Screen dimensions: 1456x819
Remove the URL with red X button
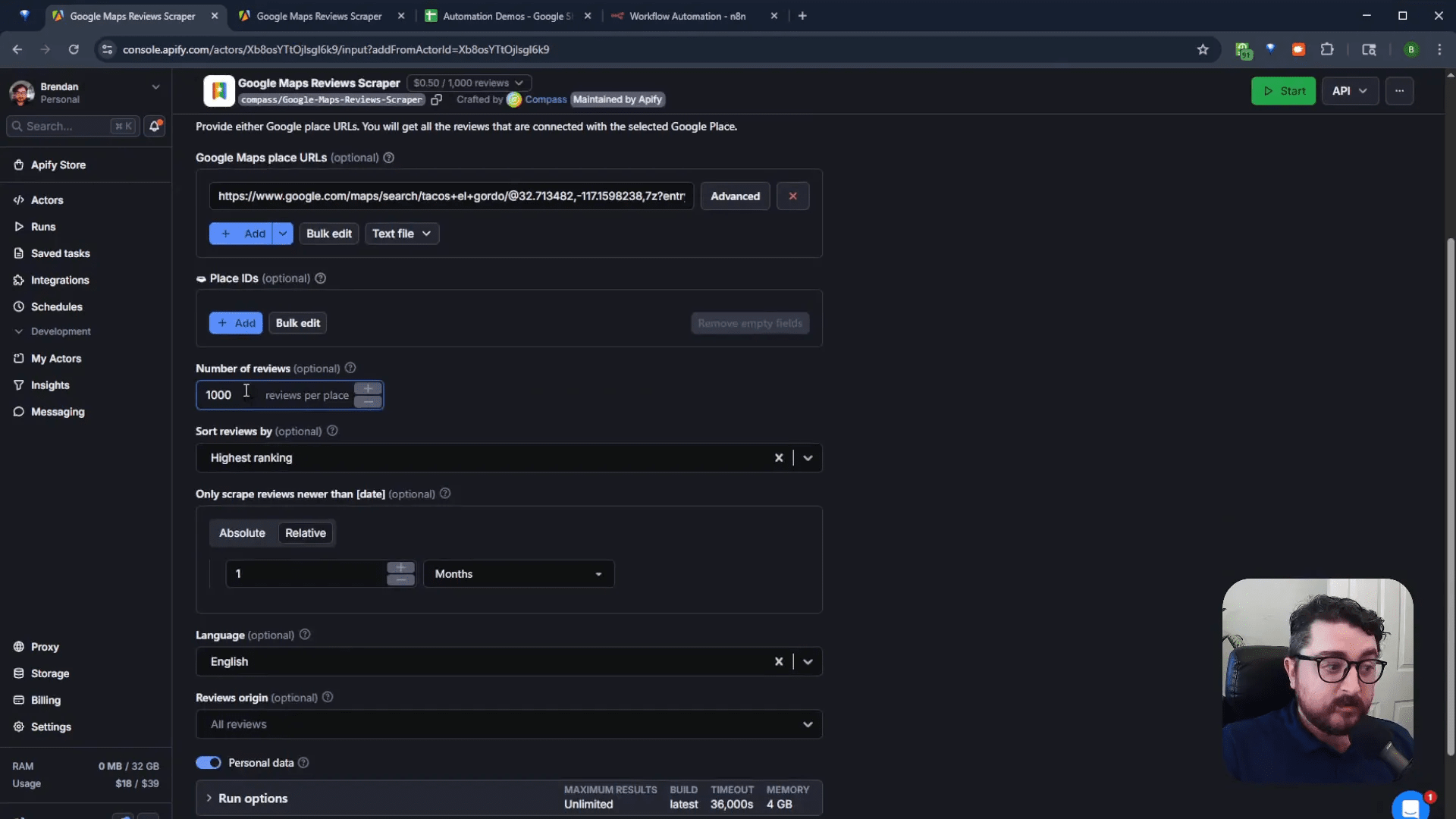(792, 196)
